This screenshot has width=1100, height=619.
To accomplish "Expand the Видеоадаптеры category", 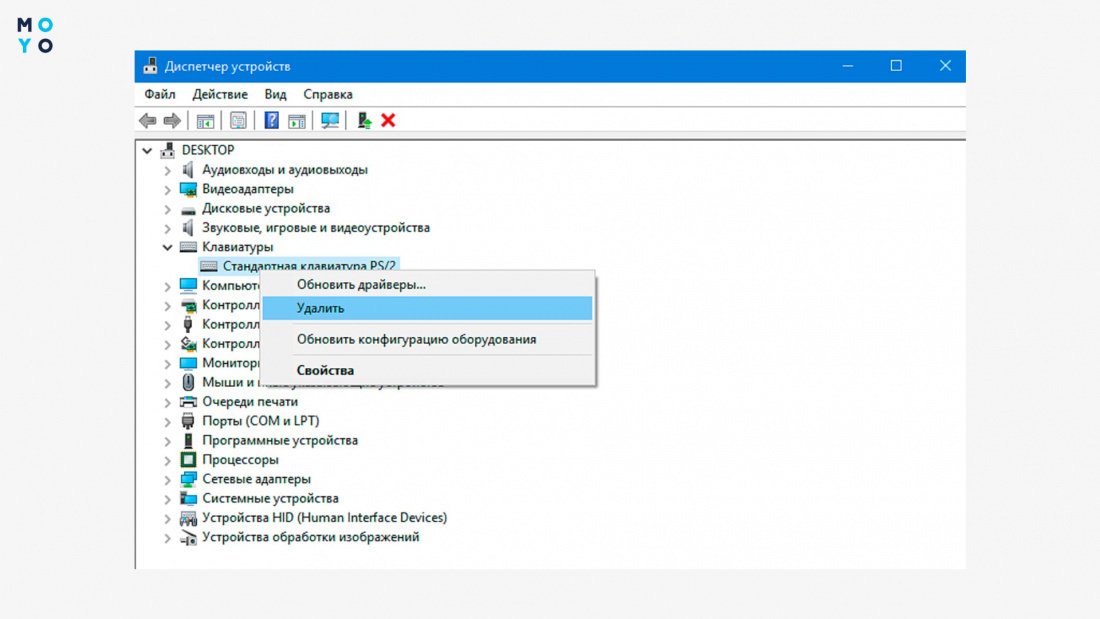I will tap(167, 189).
